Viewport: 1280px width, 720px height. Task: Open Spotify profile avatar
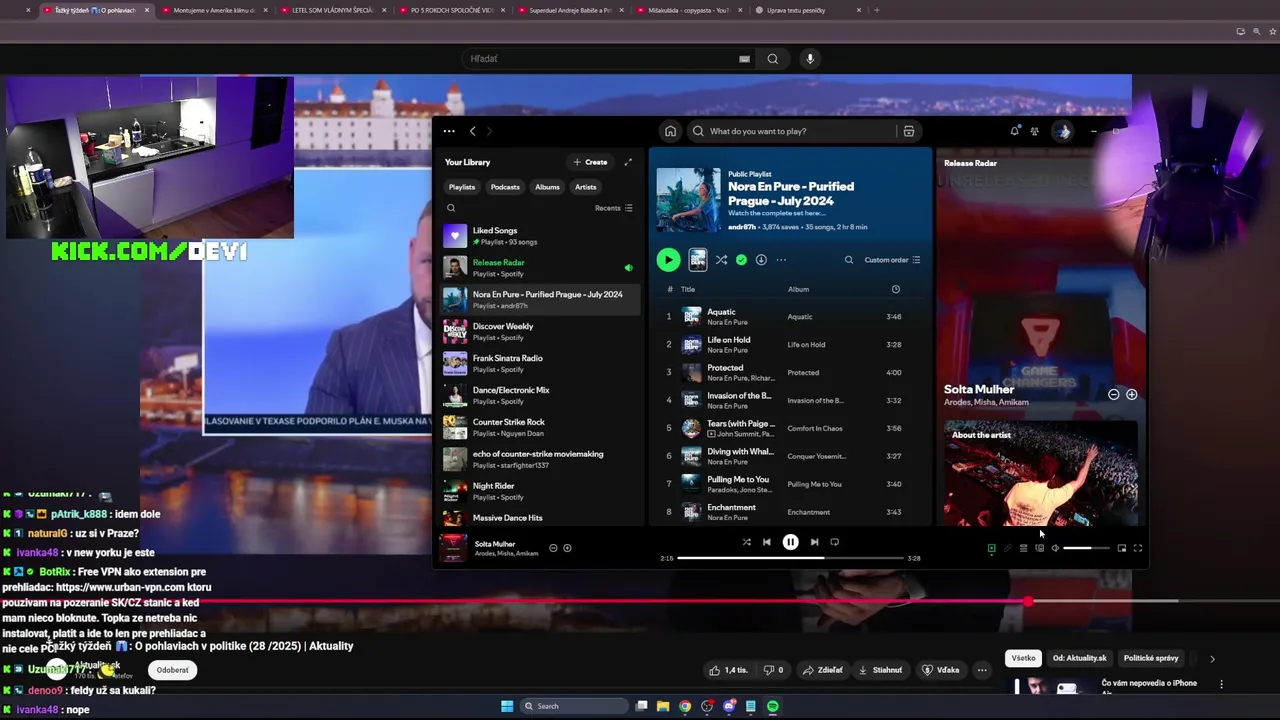click(x=1063, y=131)
